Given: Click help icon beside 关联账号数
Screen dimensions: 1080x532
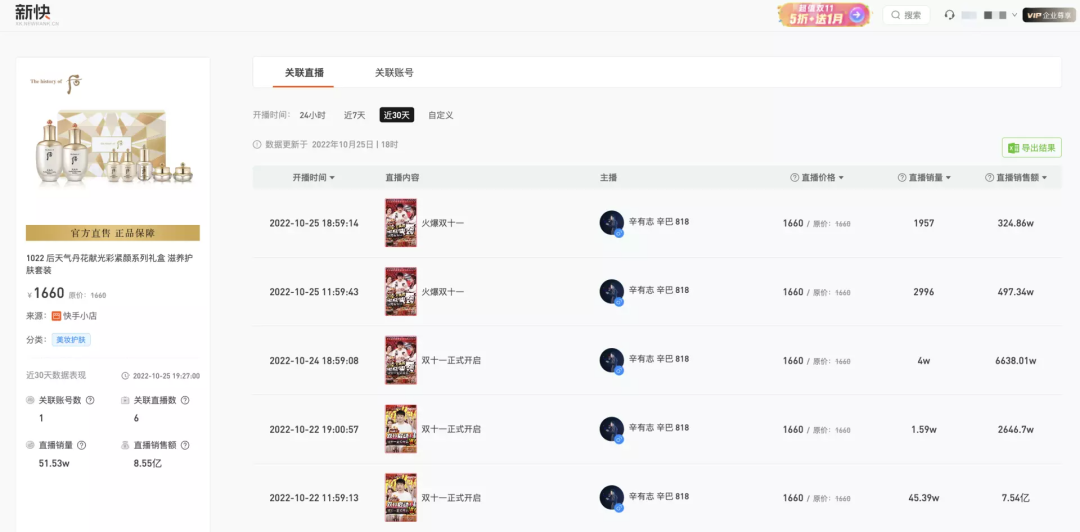Looking at the screenshot, I should (90, 400).
